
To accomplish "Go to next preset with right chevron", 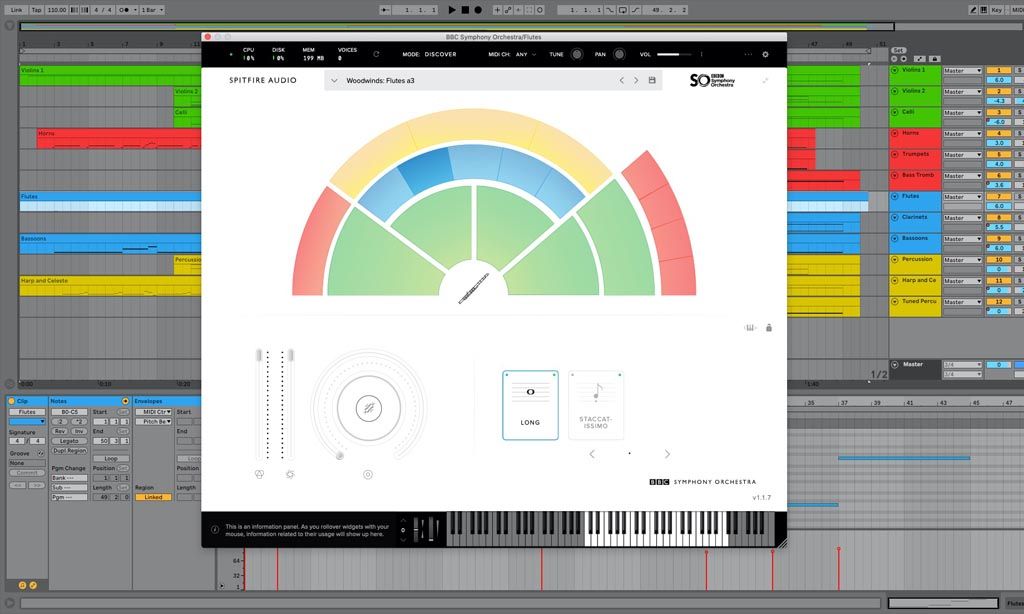I will (636, 80).
